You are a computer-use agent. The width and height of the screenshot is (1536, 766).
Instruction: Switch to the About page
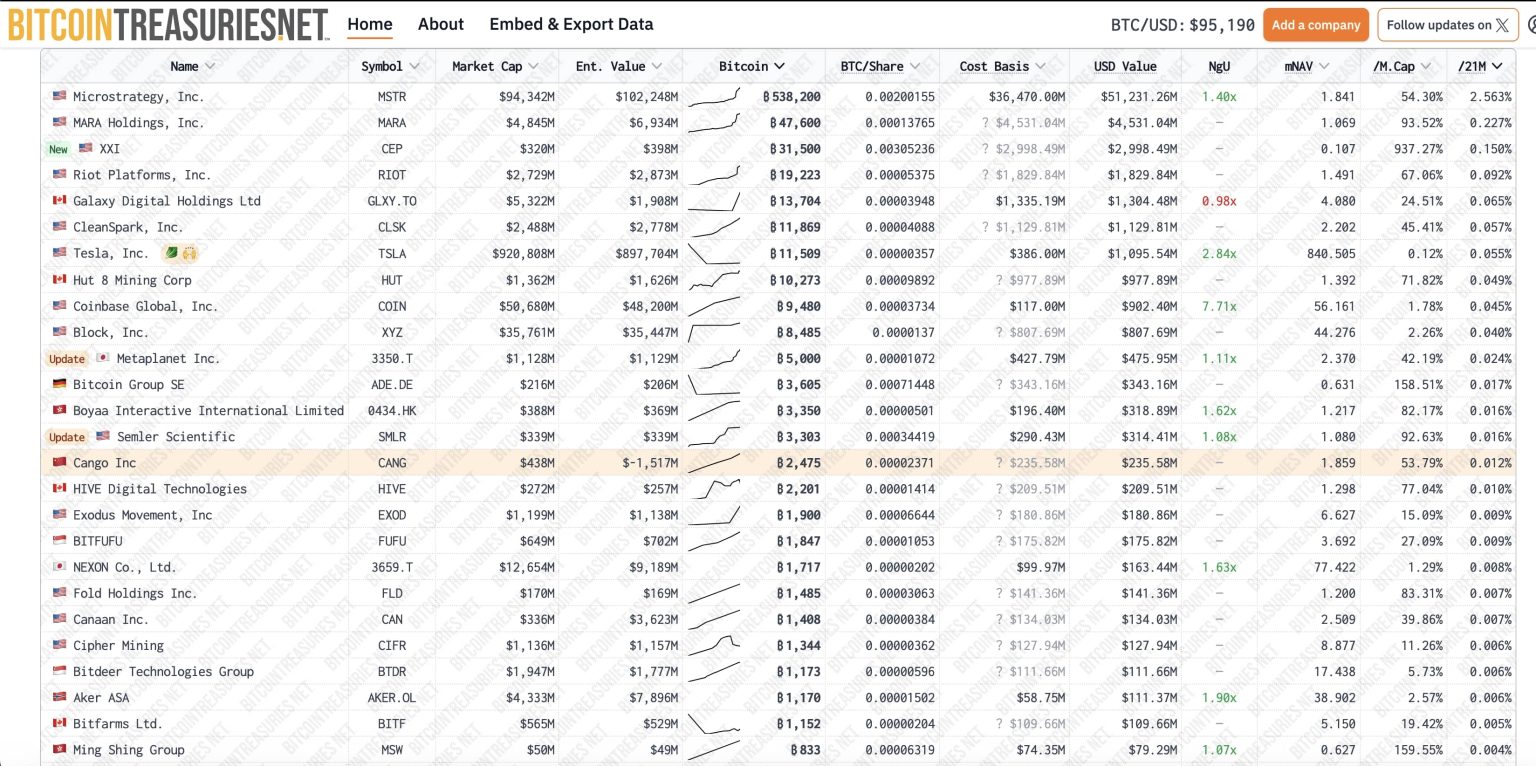click(440, 24)
